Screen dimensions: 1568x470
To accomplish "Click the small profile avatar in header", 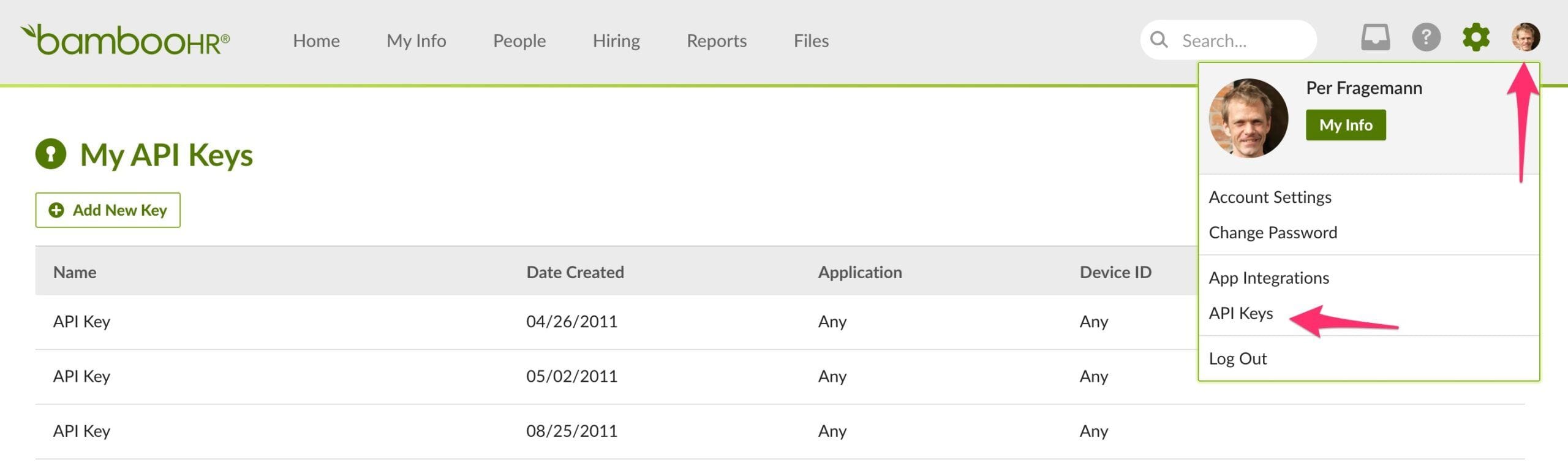I will 1525,37.
